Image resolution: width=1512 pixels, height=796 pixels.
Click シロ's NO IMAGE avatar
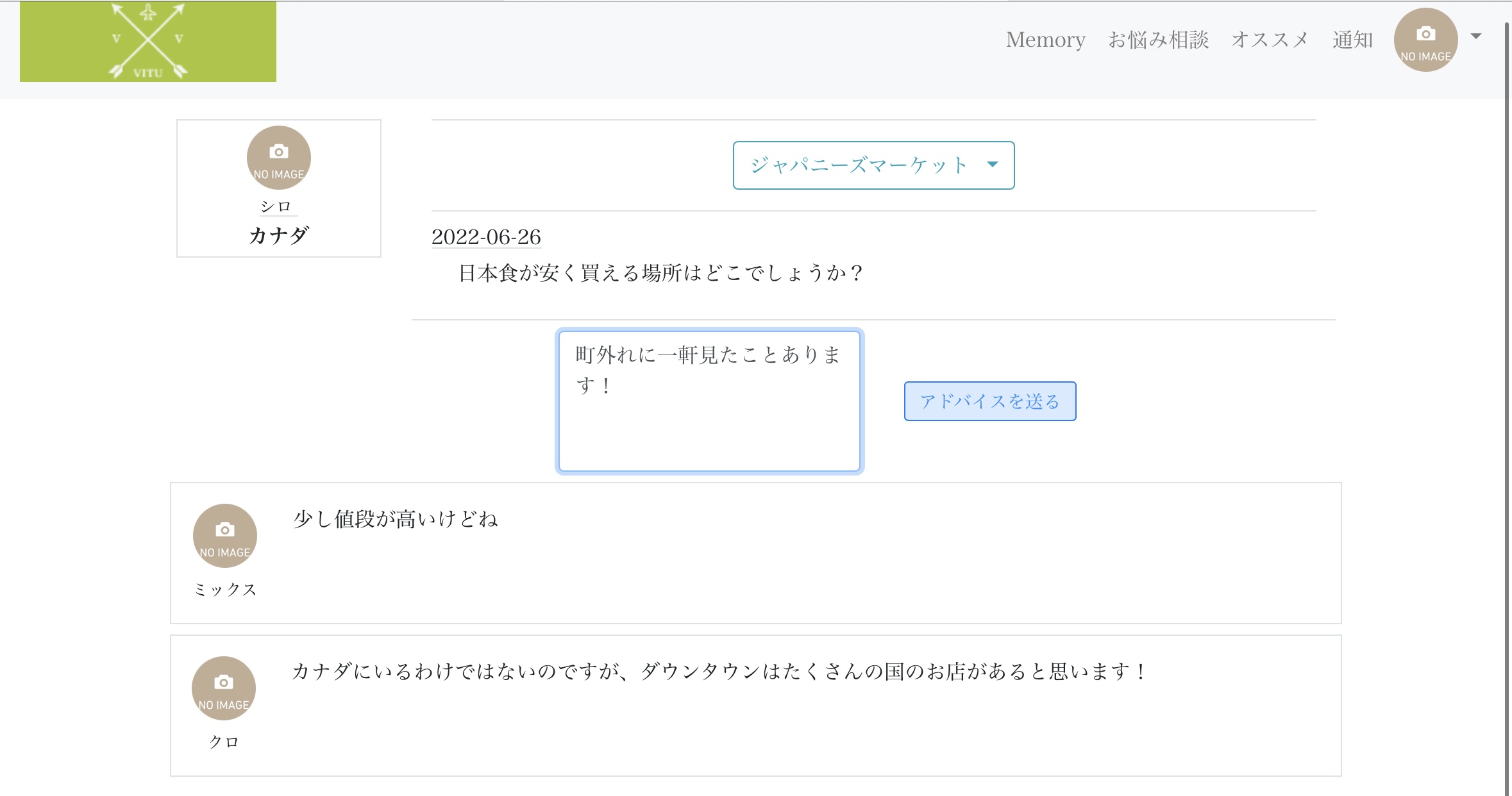(x=279, y=158)
